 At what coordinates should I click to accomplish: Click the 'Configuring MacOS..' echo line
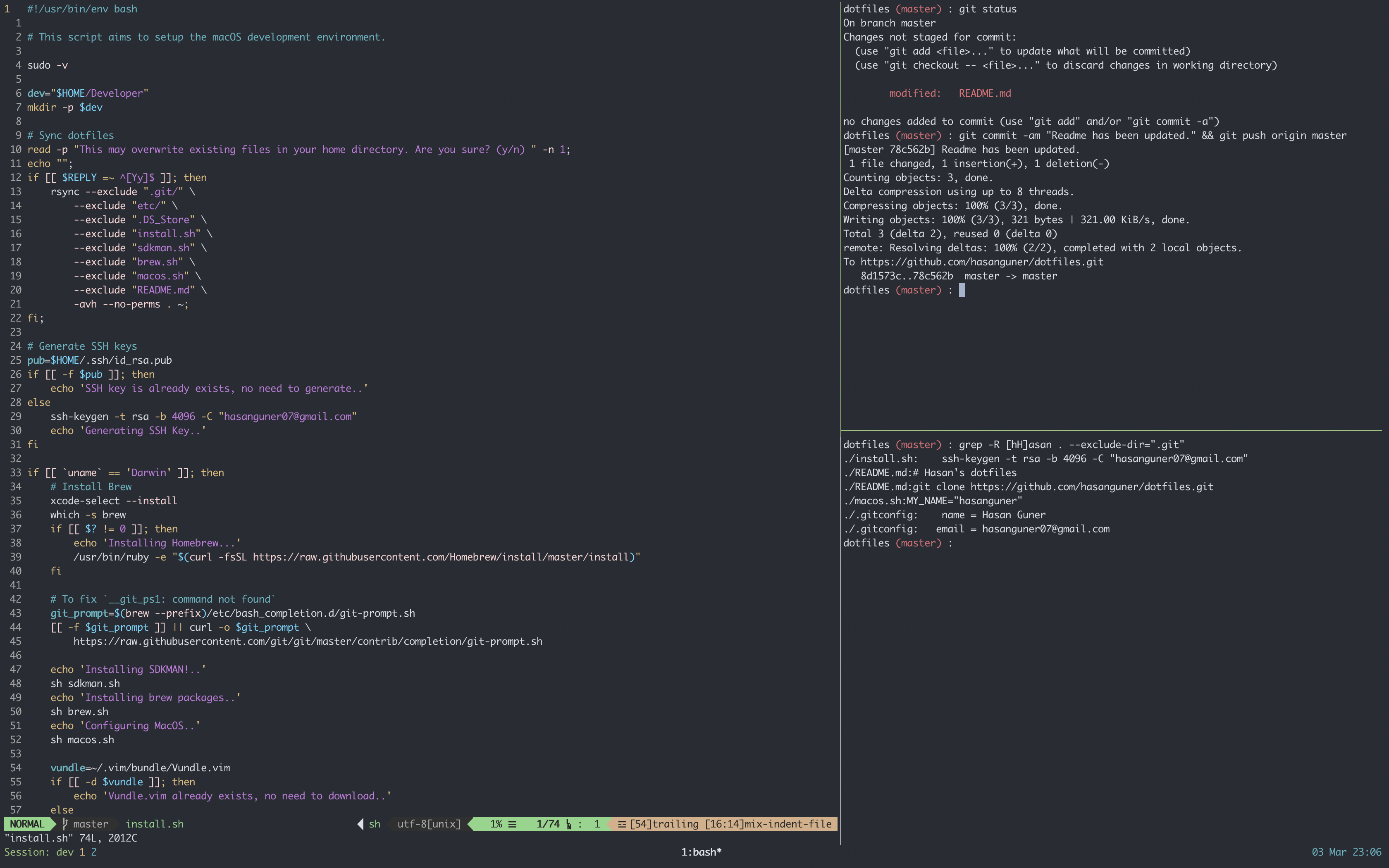click(x=125, y=726)
